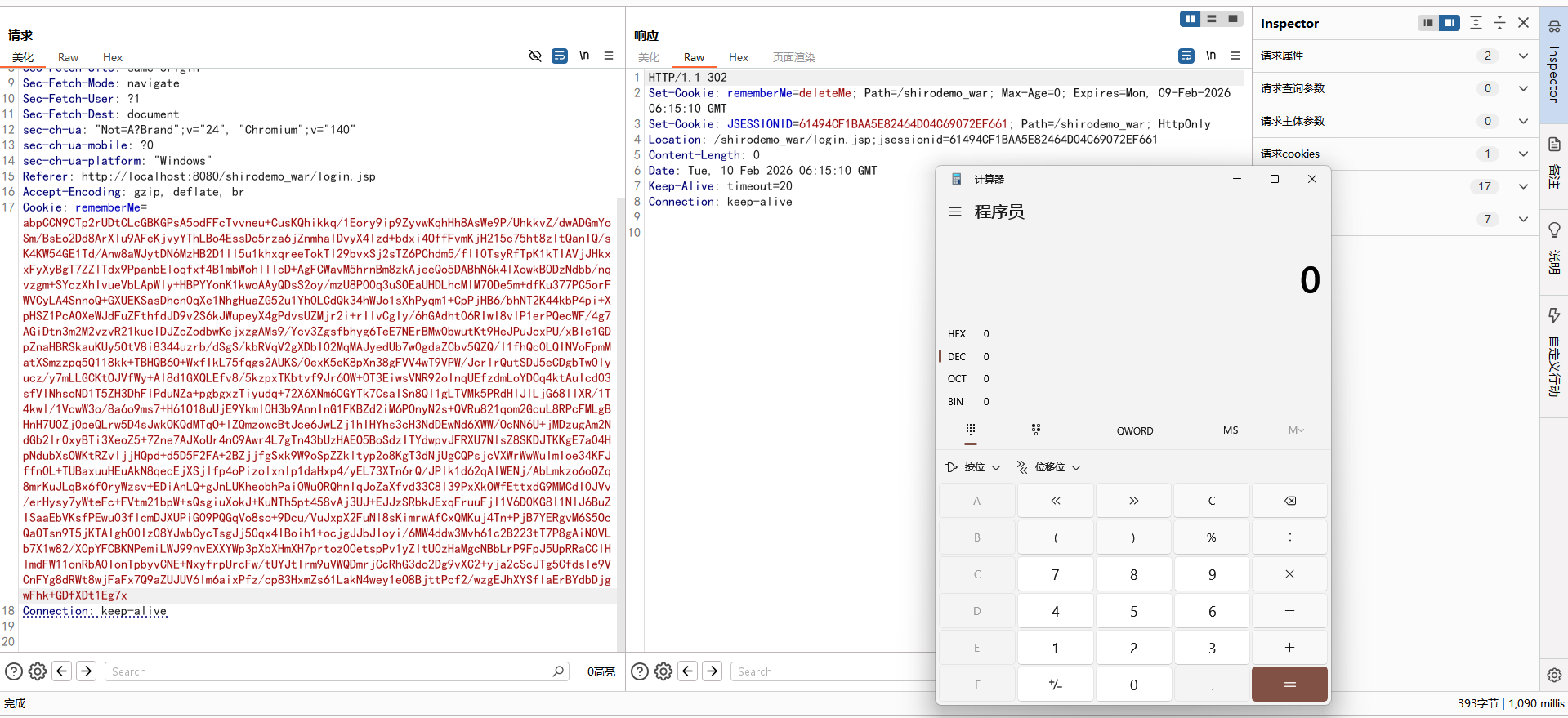Select side-by-side request/response layout icon
Image resolution: width=1568 pixels, height=718 pixels.
[x=1190, y=19]
